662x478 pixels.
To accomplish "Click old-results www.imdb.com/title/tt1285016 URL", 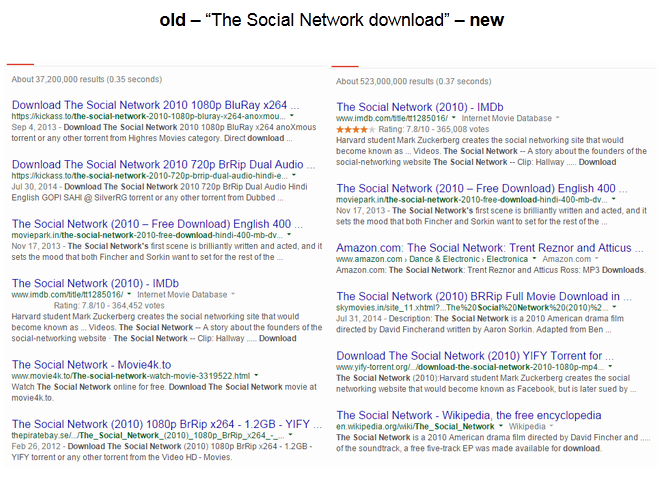I will click(68, 294).
